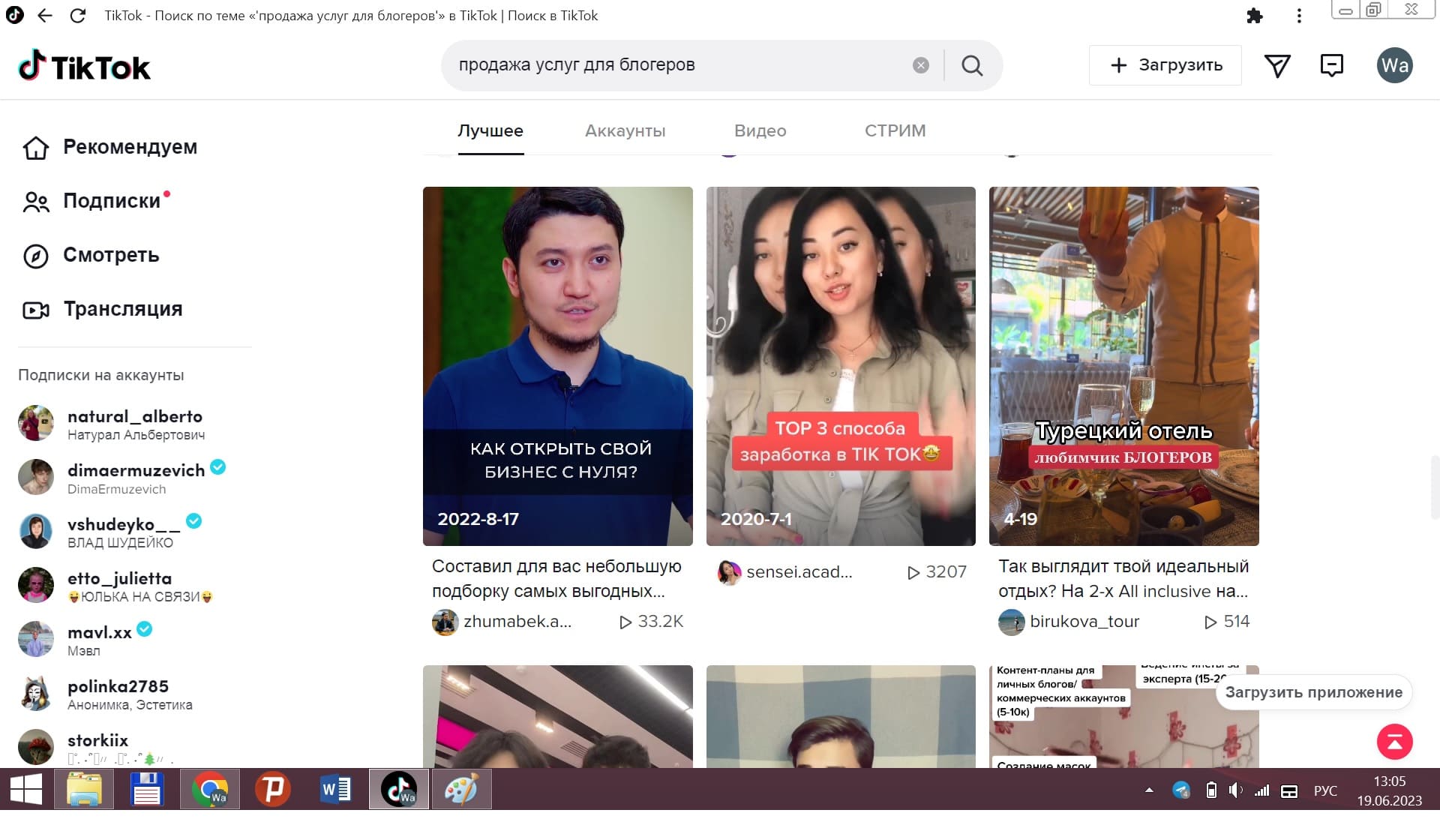Select the СТРИМ tab

point(895,130)
